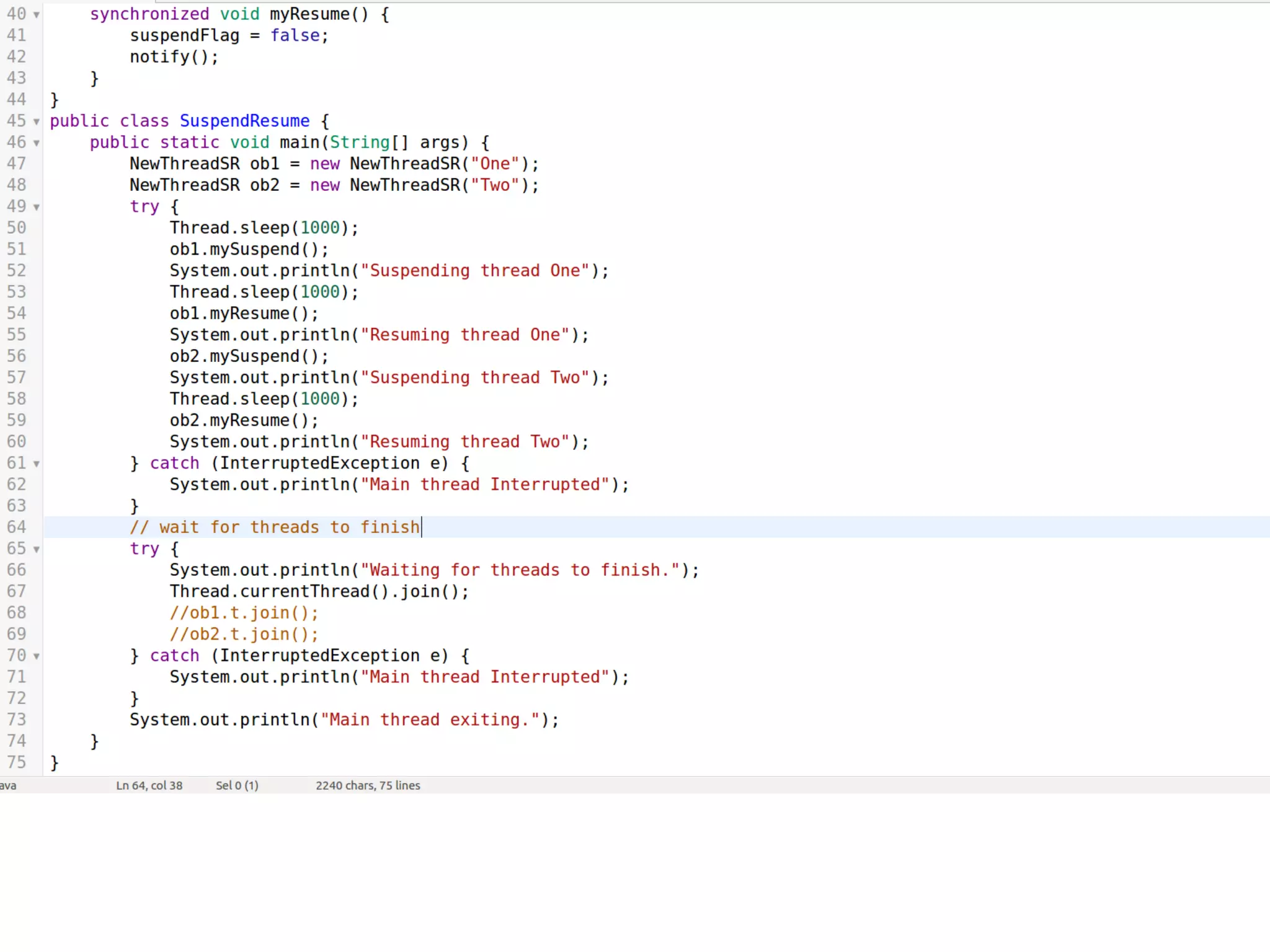Collapse the fold arrow at line 40

pos(37,15)
